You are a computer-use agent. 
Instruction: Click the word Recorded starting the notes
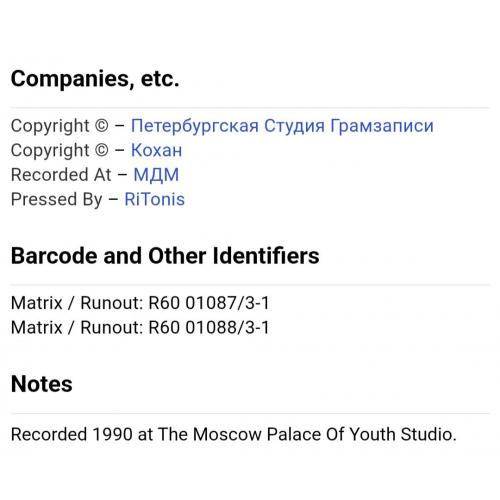click(49, 434)
